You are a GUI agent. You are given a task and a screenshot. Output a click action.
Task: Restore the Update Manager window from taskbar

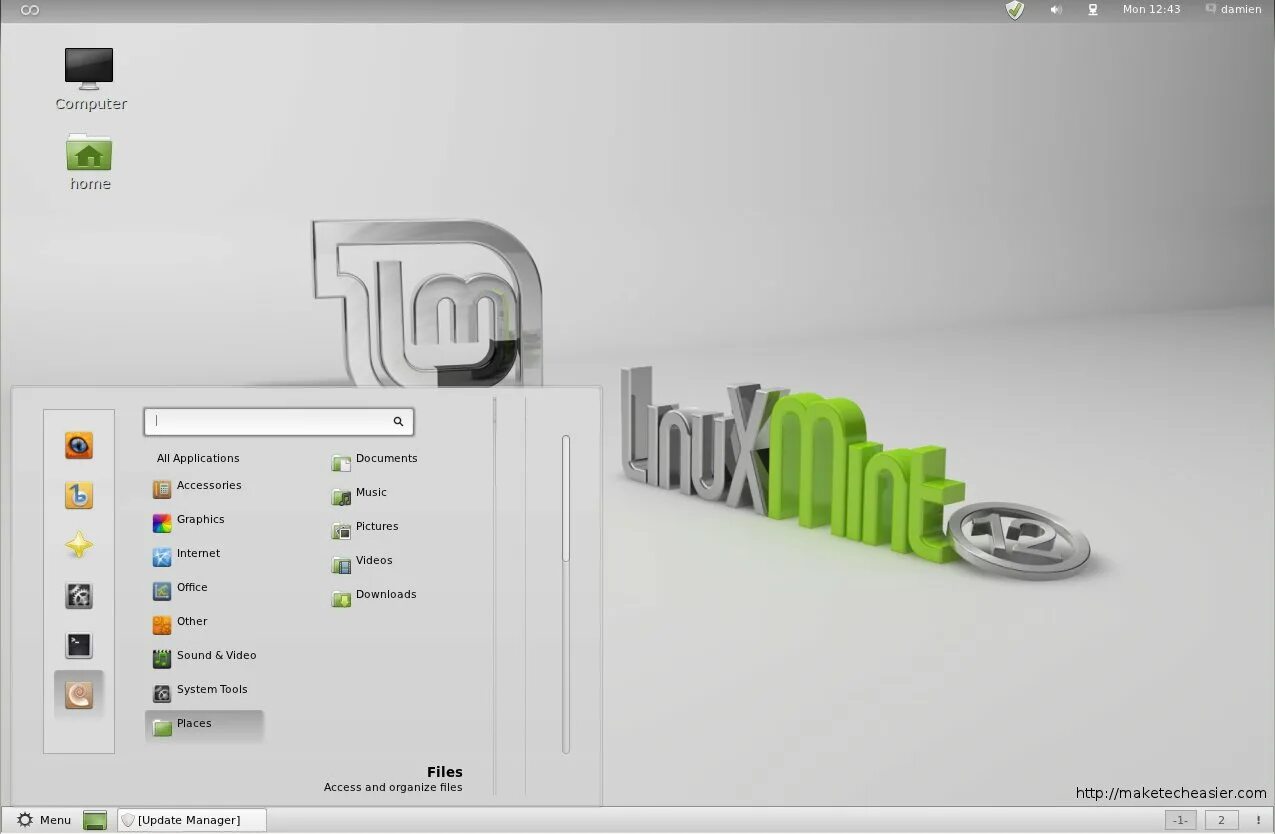tap(192, 821)
